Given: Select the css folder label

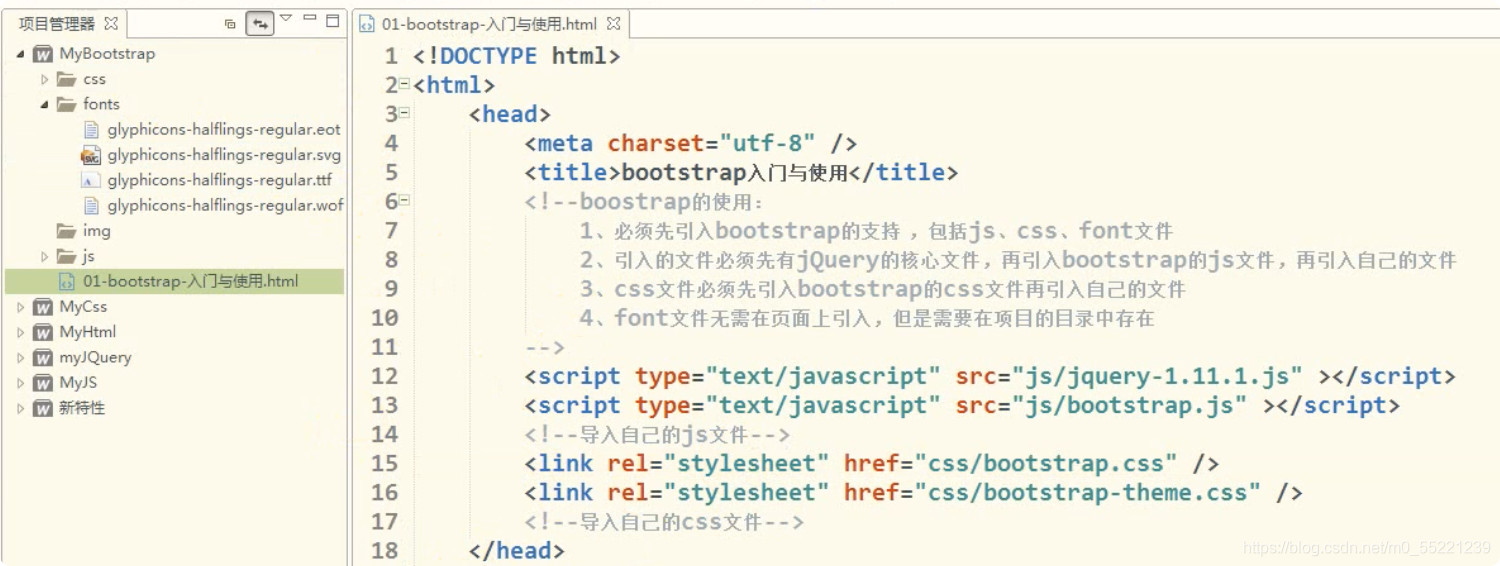Looking at the screenshot, I should pyautogui.click(x=94, y=79).
